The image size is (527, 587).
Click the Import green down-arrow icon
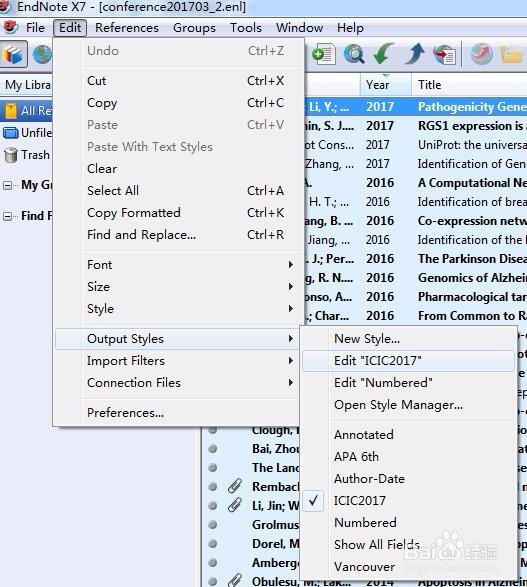coord(383,54)
